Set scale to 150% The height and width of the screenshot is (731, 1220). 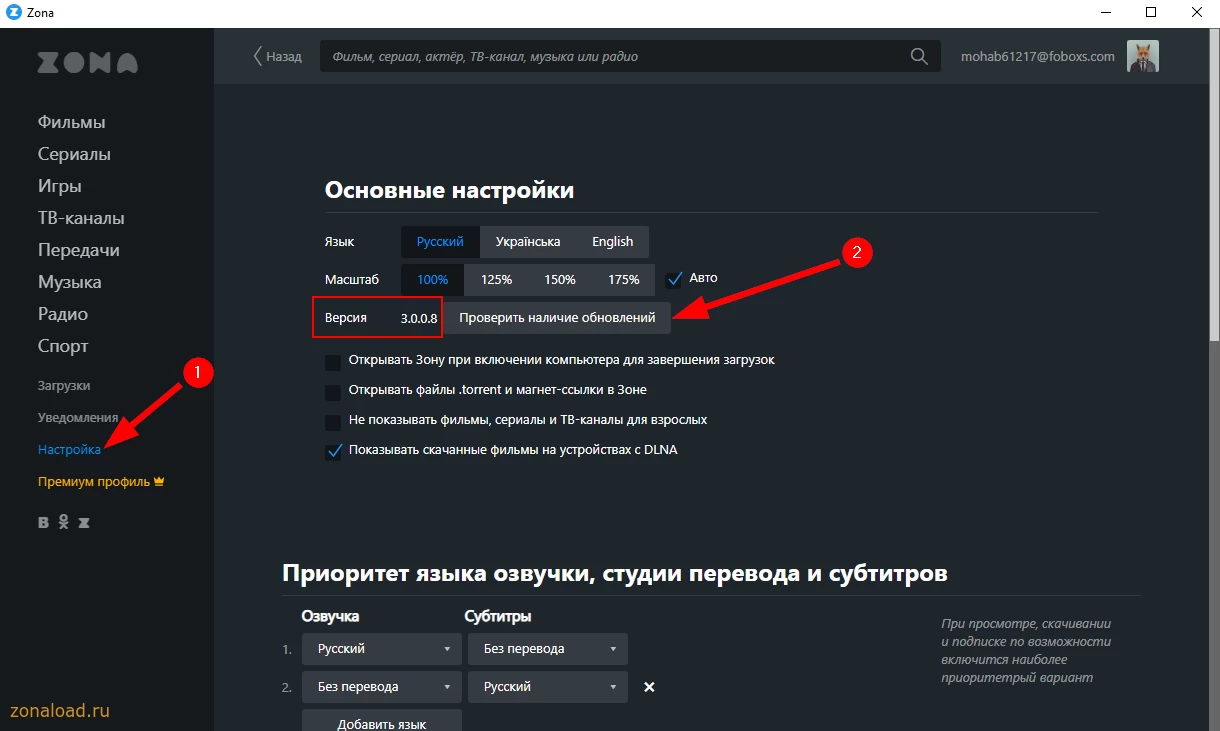[560, 280]
